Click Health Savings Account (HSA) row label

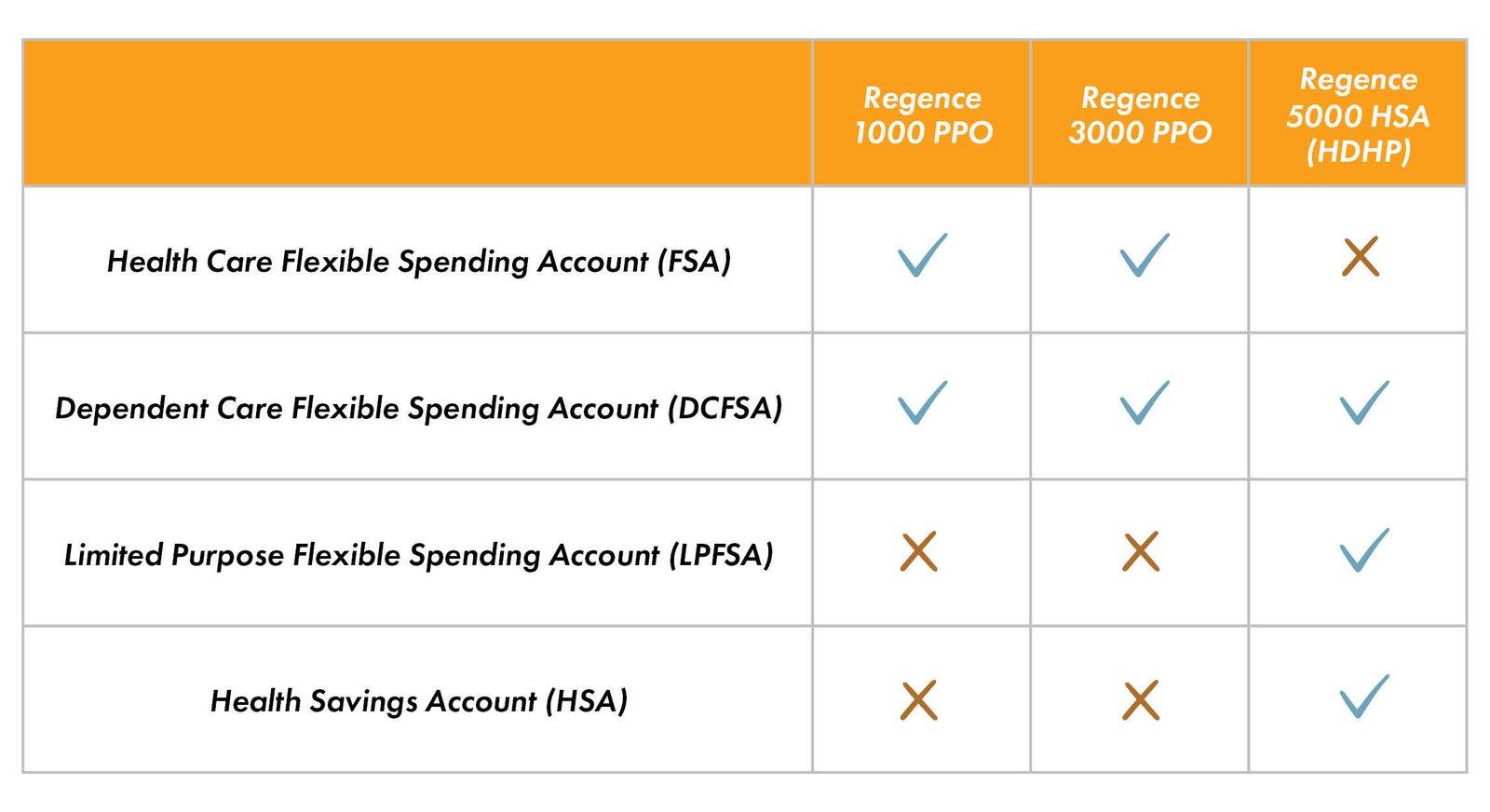coord(419,701)
